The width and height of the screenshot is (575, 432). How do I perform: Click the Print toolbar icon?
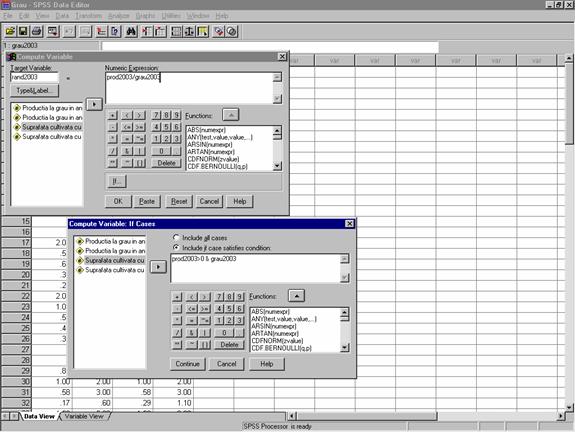click(37, 32)
